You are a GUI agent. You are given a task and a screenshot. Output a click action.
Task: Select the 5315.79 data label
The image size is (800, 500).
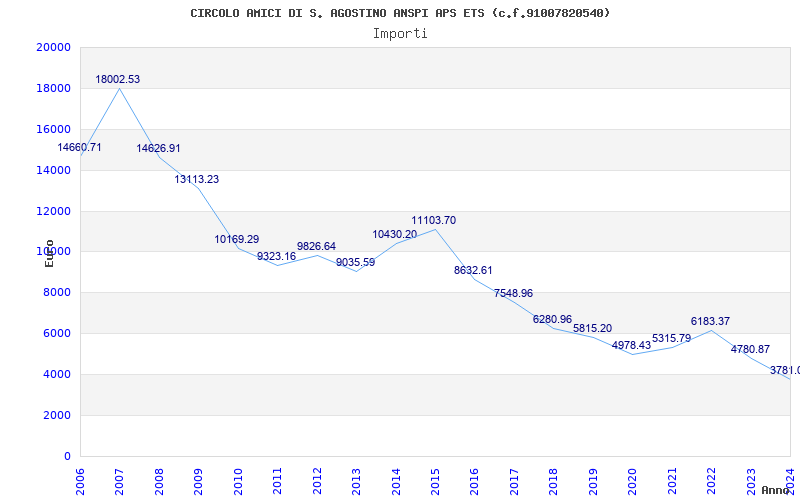click(x=671, y=339)
